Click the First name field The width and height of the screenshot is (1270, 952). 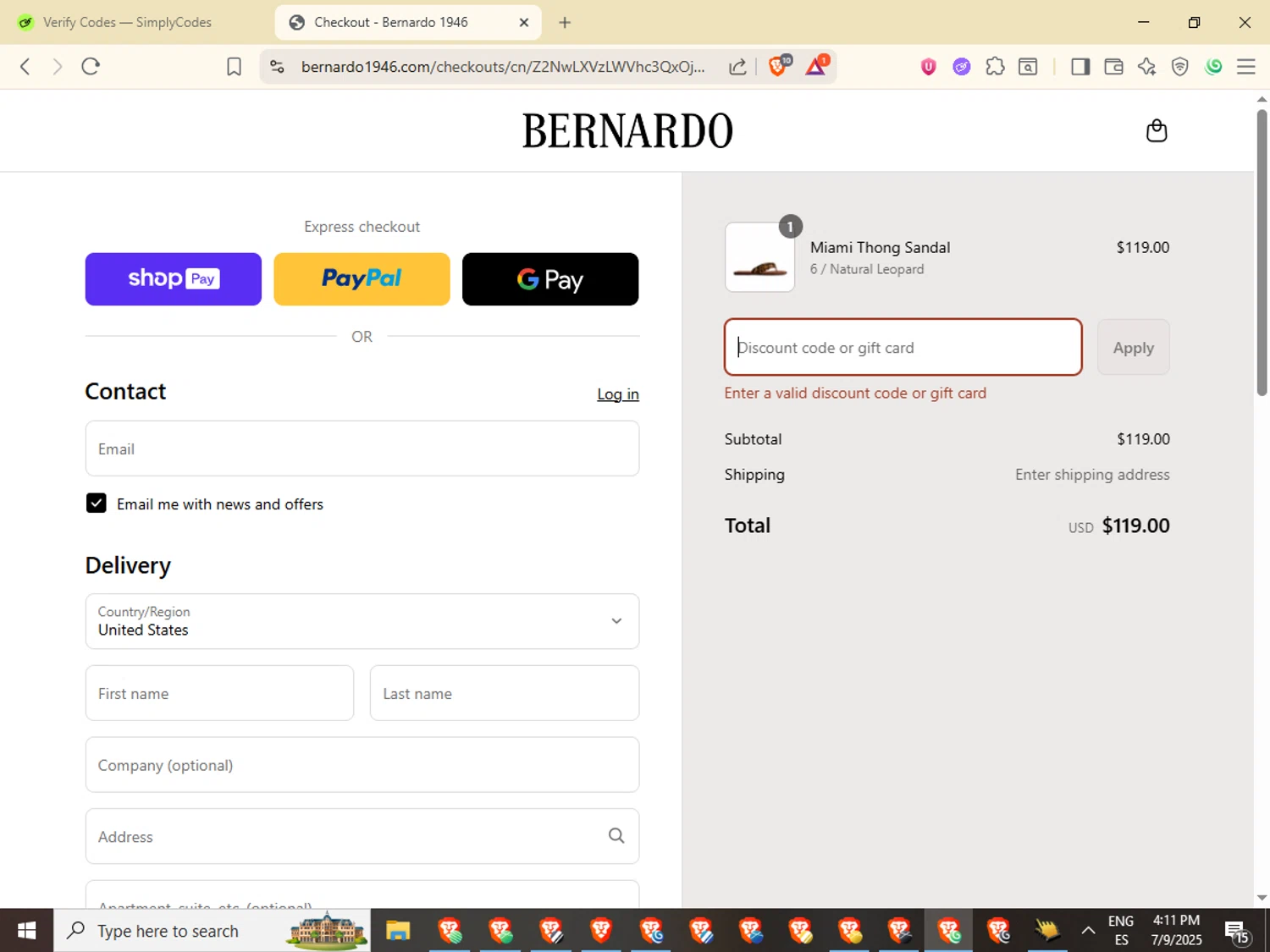[x=219, y=693]
